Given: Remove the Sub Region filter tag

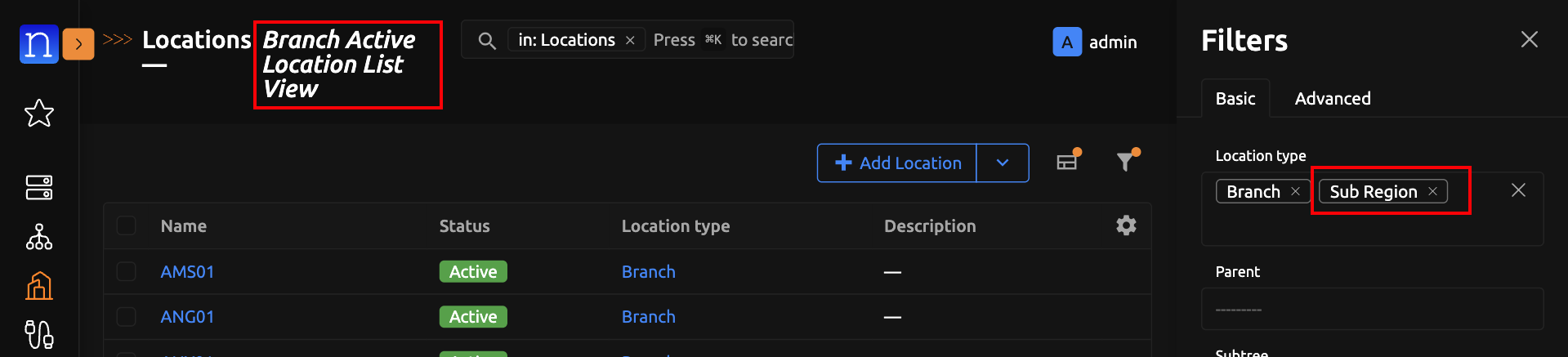Looking at the screenshot, I should pyautogui.click(x=1432, y=191).
